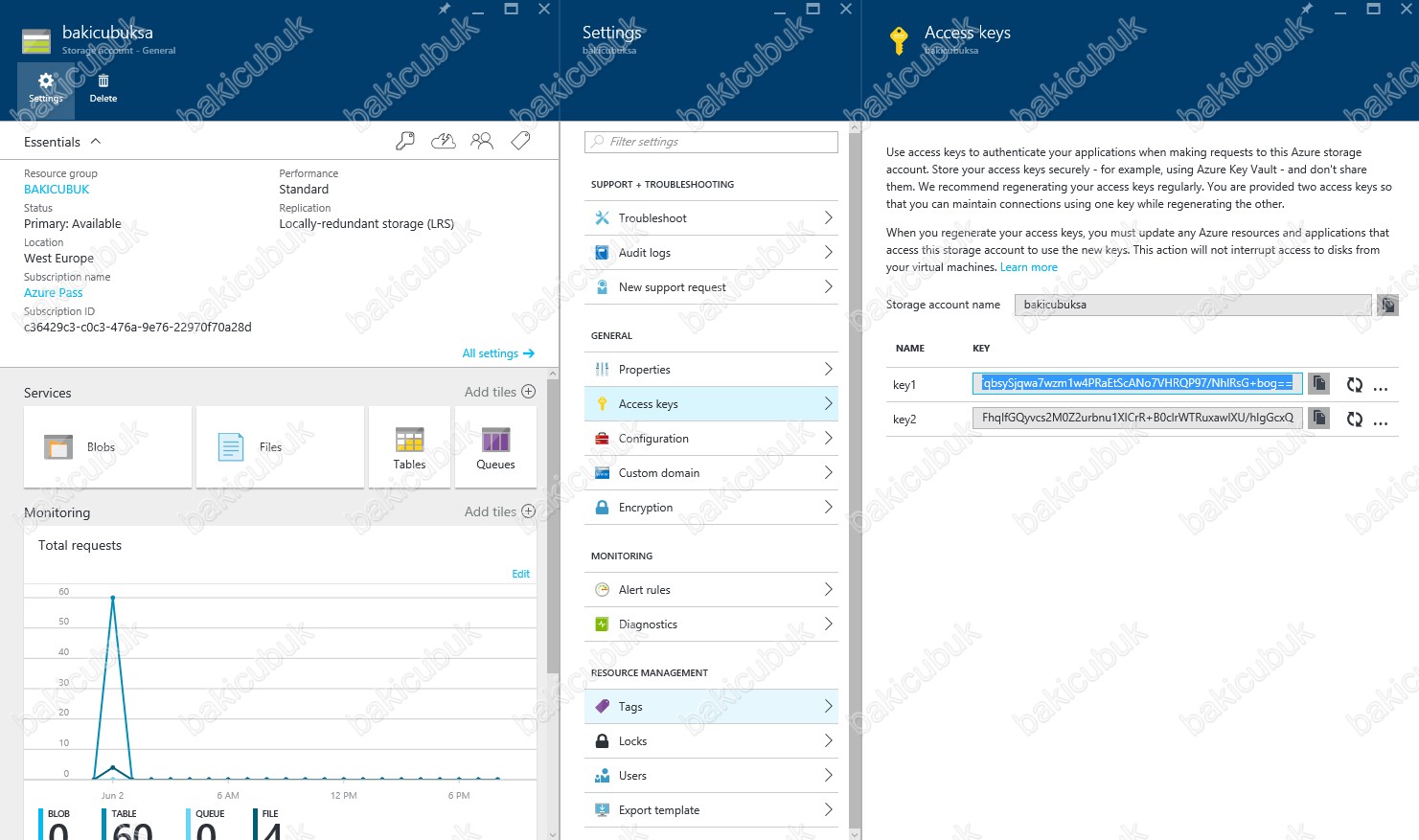Open access keys icon in Essentials bar
Image resolution: width=1419 pixels, height=840 pixels.
(405, 142)
